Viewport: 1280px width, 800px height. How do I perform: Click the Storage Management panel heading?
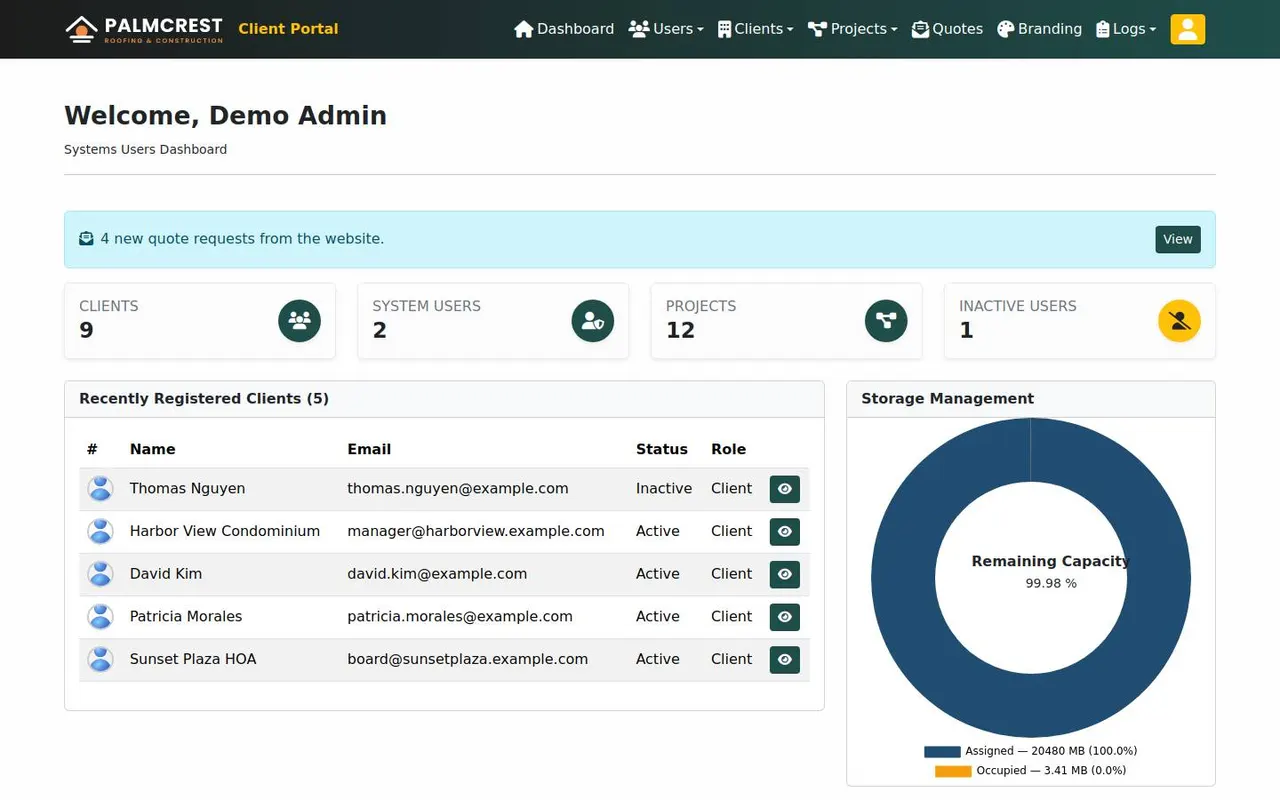(x=947, y=398)
